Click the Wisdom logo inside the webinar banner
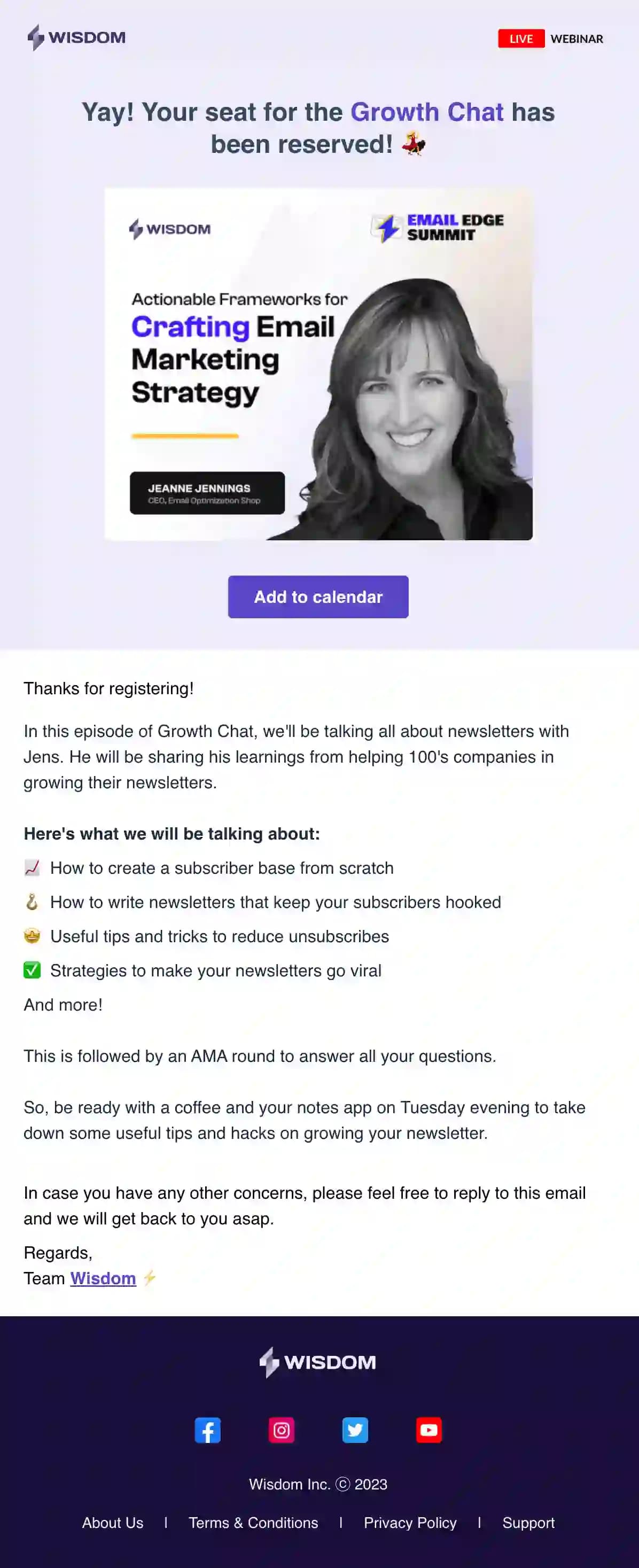The width and height of the screenshot is (639, 1568). pyautogui.click(x=170, y=229)
